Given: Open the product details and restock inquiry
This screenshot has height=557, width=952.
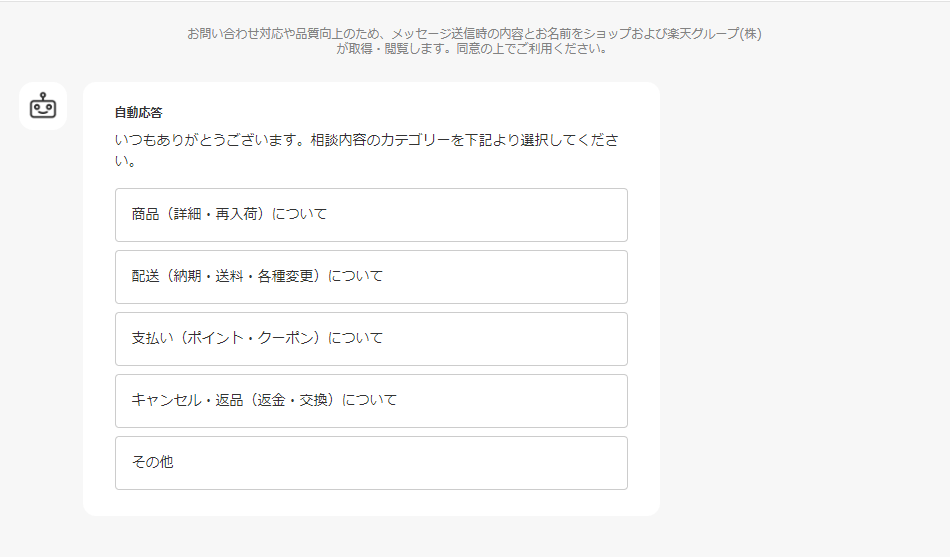Looking at the screenshot, I should click(x=371, y=214).
